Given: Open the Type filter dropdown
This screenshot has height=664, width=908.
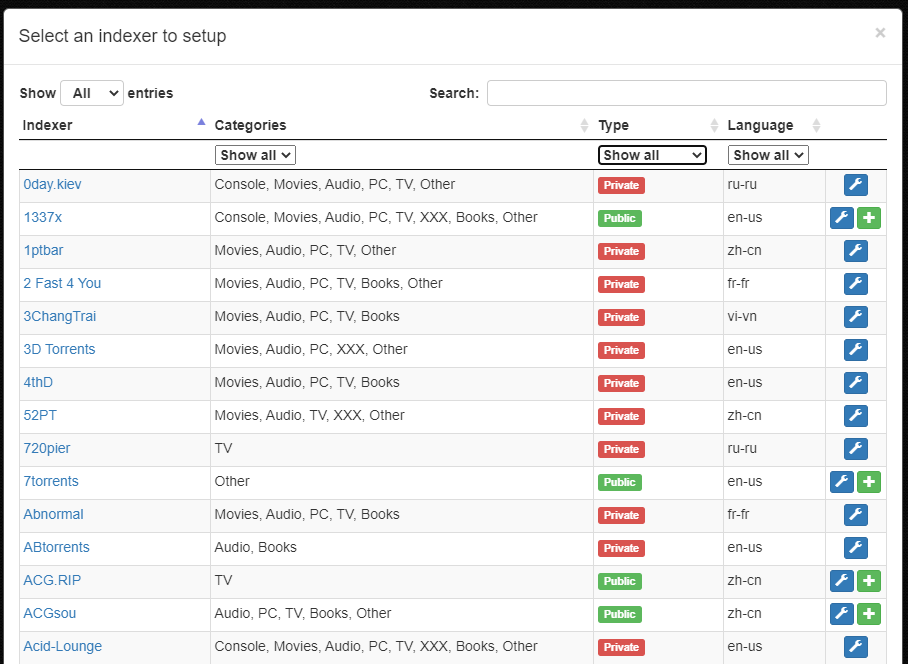Looking at the screenshot, I should coord(652,155).
